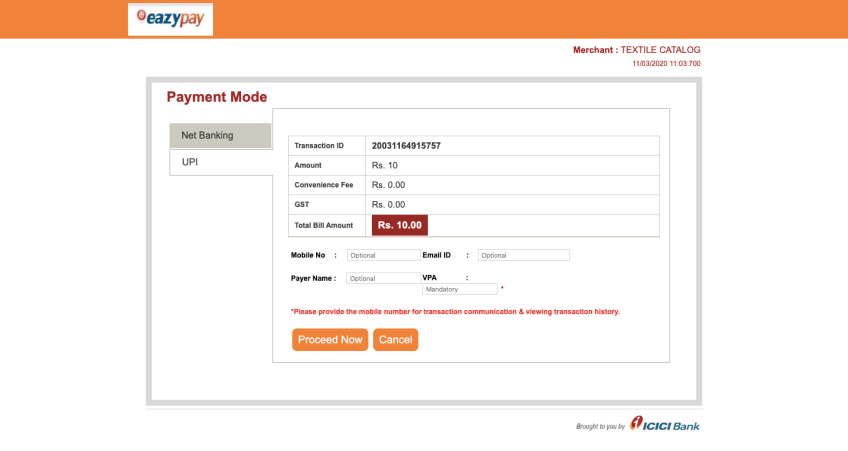The image size is (848, 451).
Task: Click the Total Bill Amount label
Action: pyautogui.click(x=323, y=226)
